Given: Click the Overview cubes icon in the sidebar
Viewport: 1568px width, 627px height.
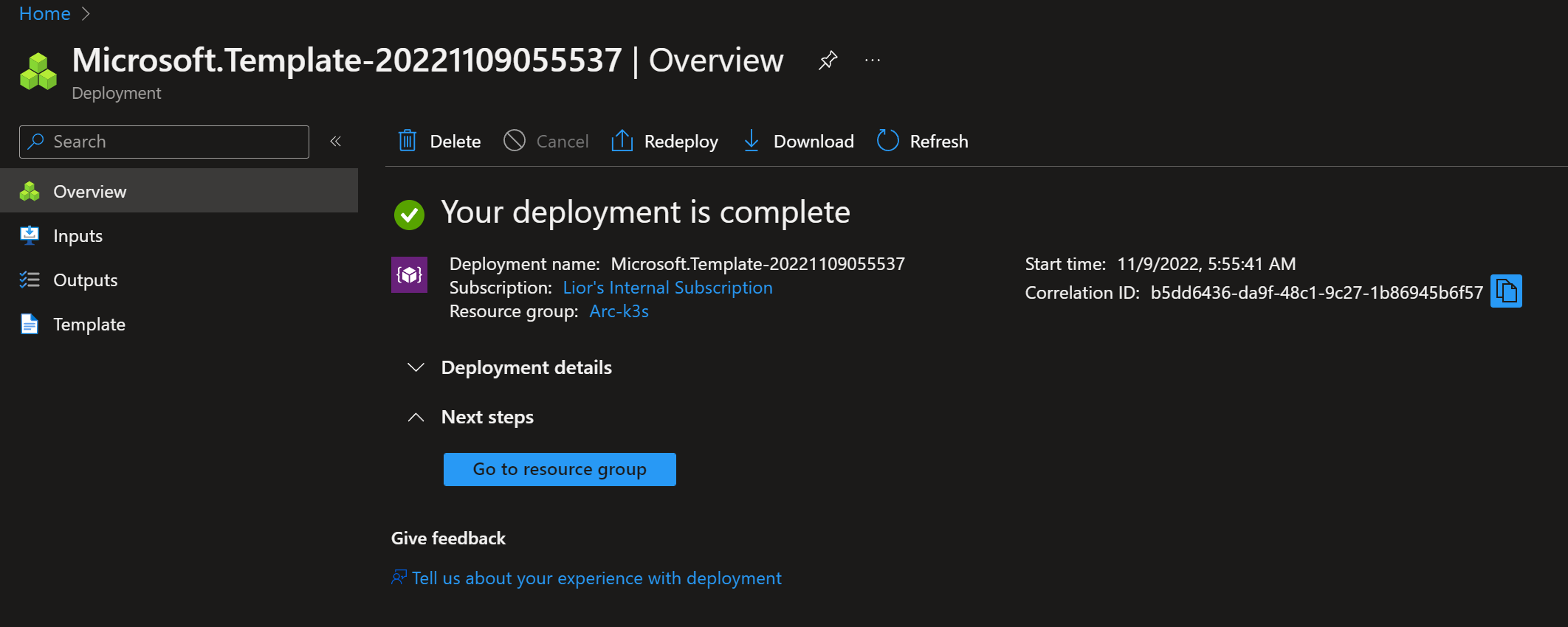Looking at the screenshot, I should click(x=30, y=191).
